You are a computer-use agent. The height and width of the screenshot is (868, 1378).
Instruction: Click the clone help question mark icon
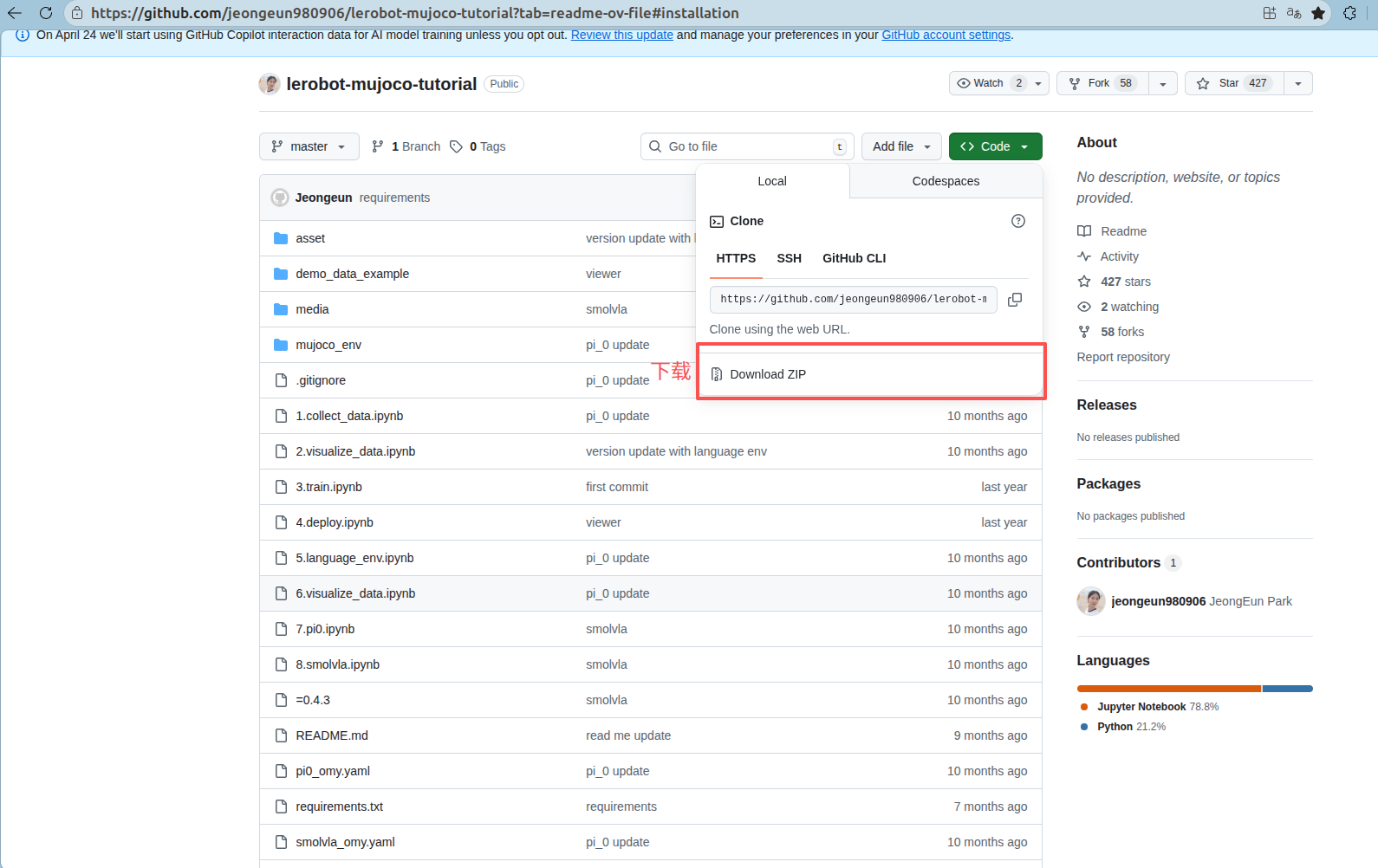1018,221
